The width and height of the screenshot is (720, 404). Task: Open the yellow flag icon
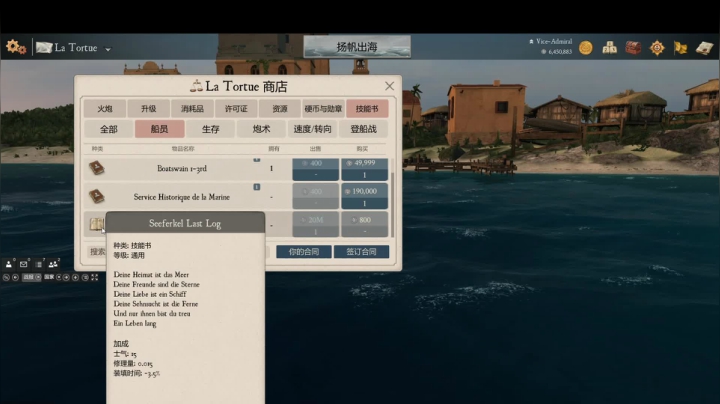pyautogui.click(x=681, y=48)
